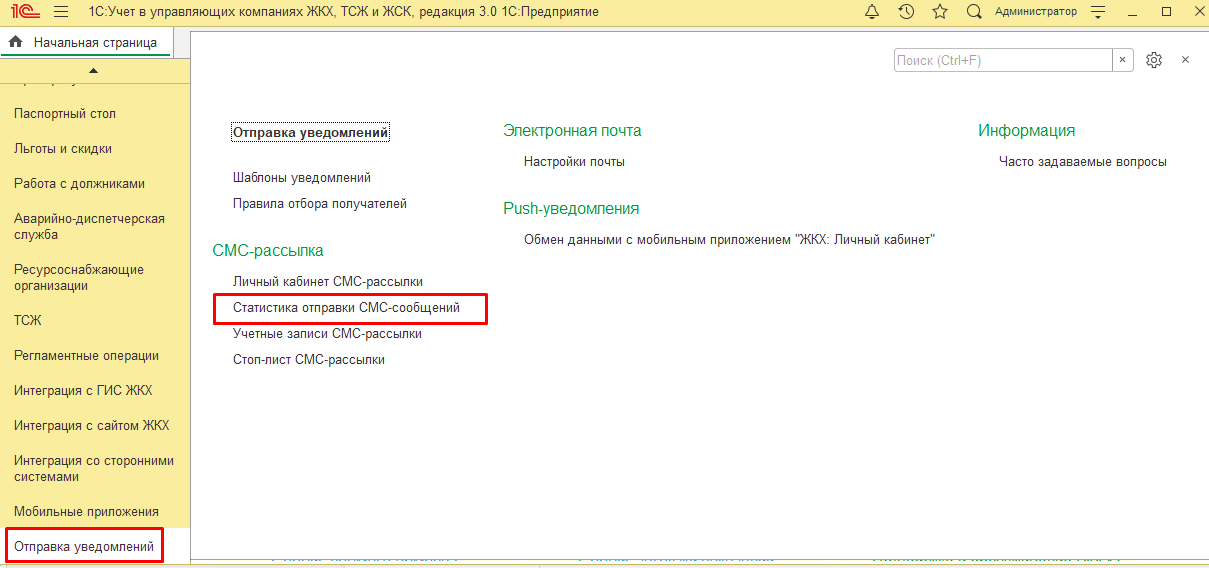Open the notifications bell
The width and height of the screenshot is (1209, 568).
(x=872, y=12)
